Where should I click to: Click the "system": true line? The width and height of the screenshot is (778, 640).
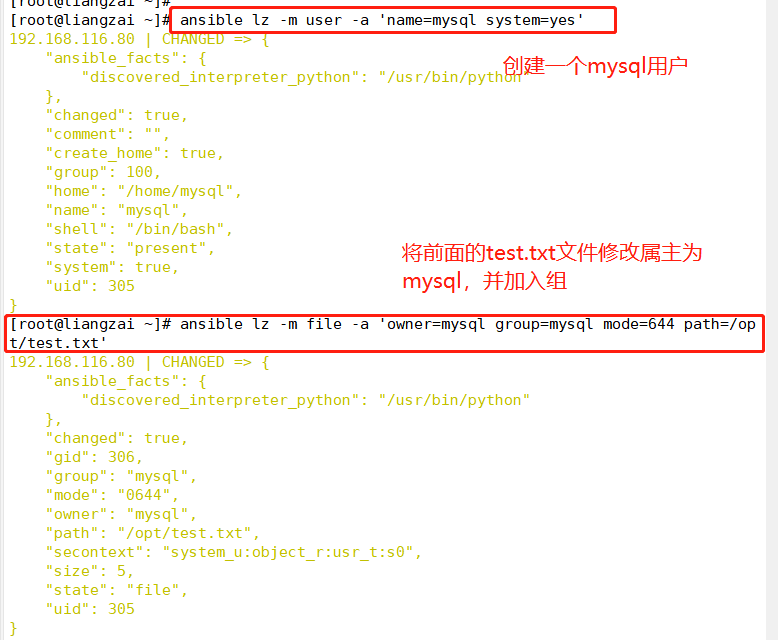pos(112,267)
